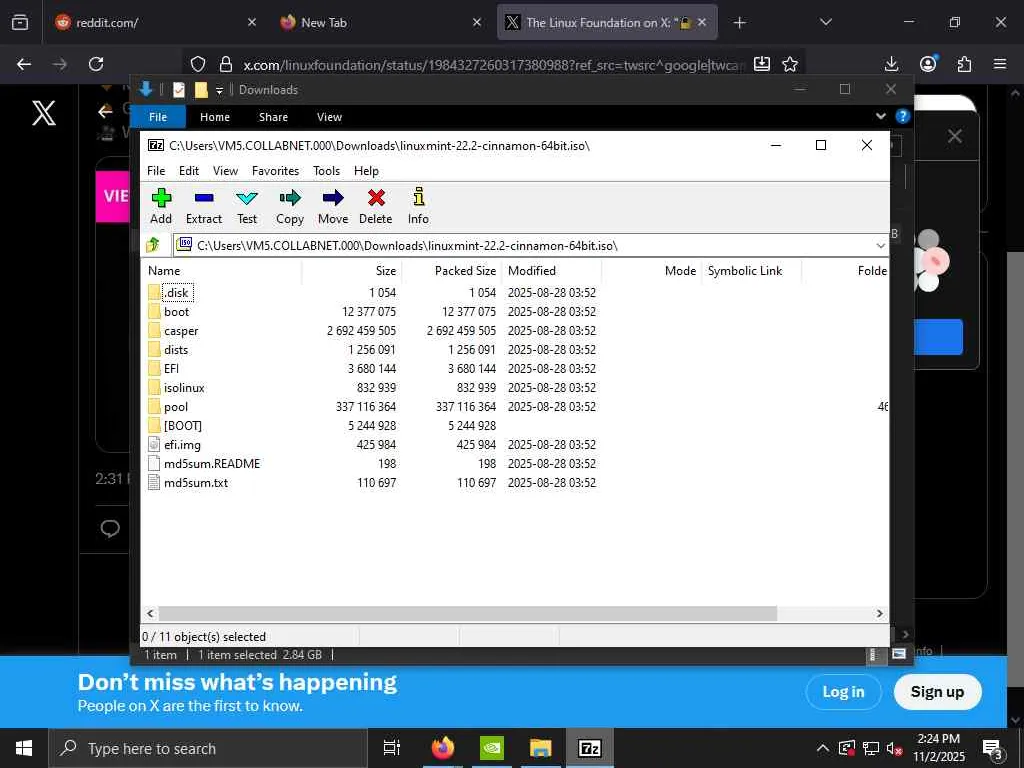Screen dimensions: 1024x768
Task: Sort by the Size column header
Action: click(351, 270)
